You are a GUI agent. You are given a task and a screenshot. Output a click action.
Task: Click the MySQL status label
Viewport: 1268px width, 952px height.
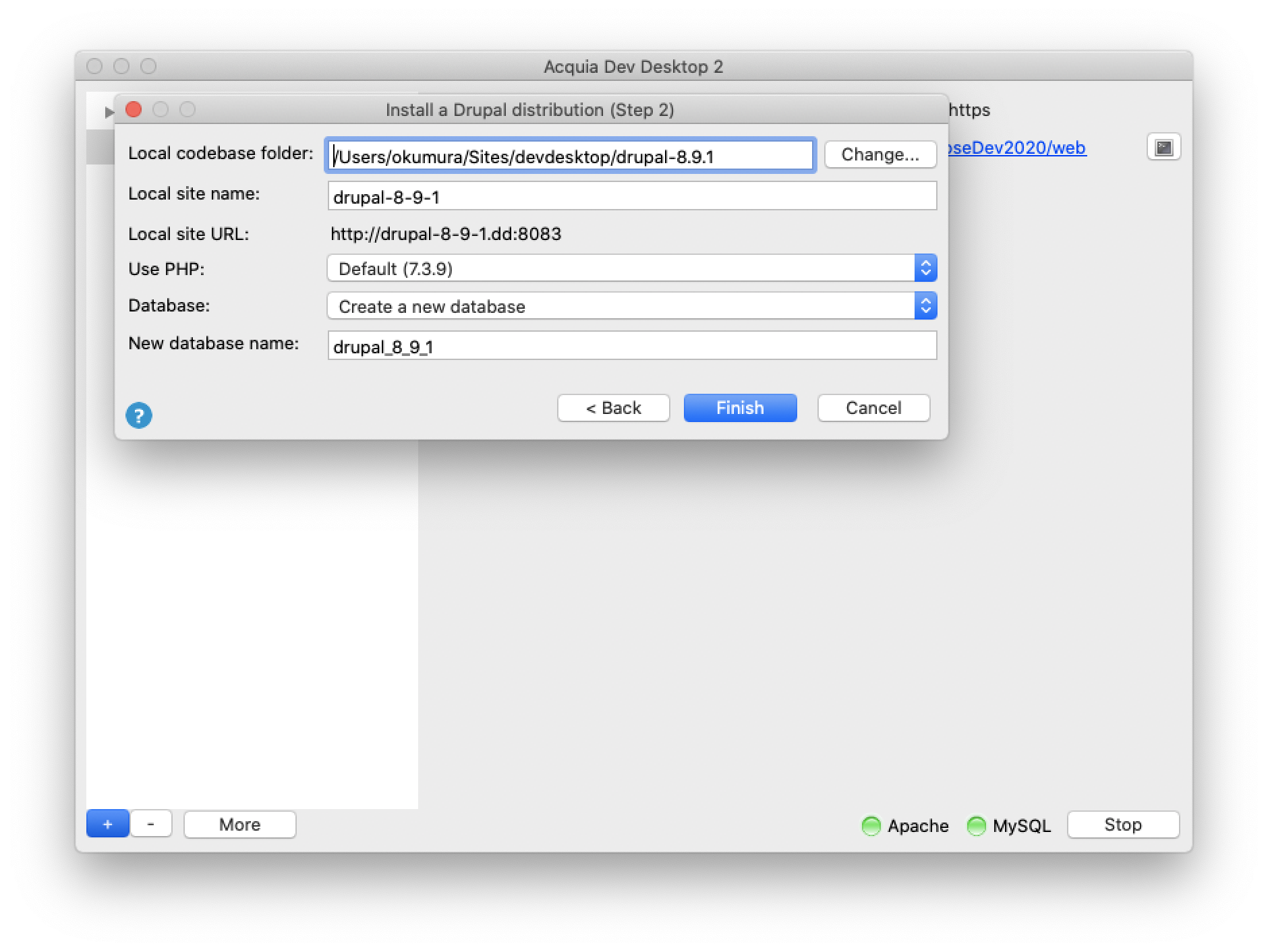[1022, 826]
